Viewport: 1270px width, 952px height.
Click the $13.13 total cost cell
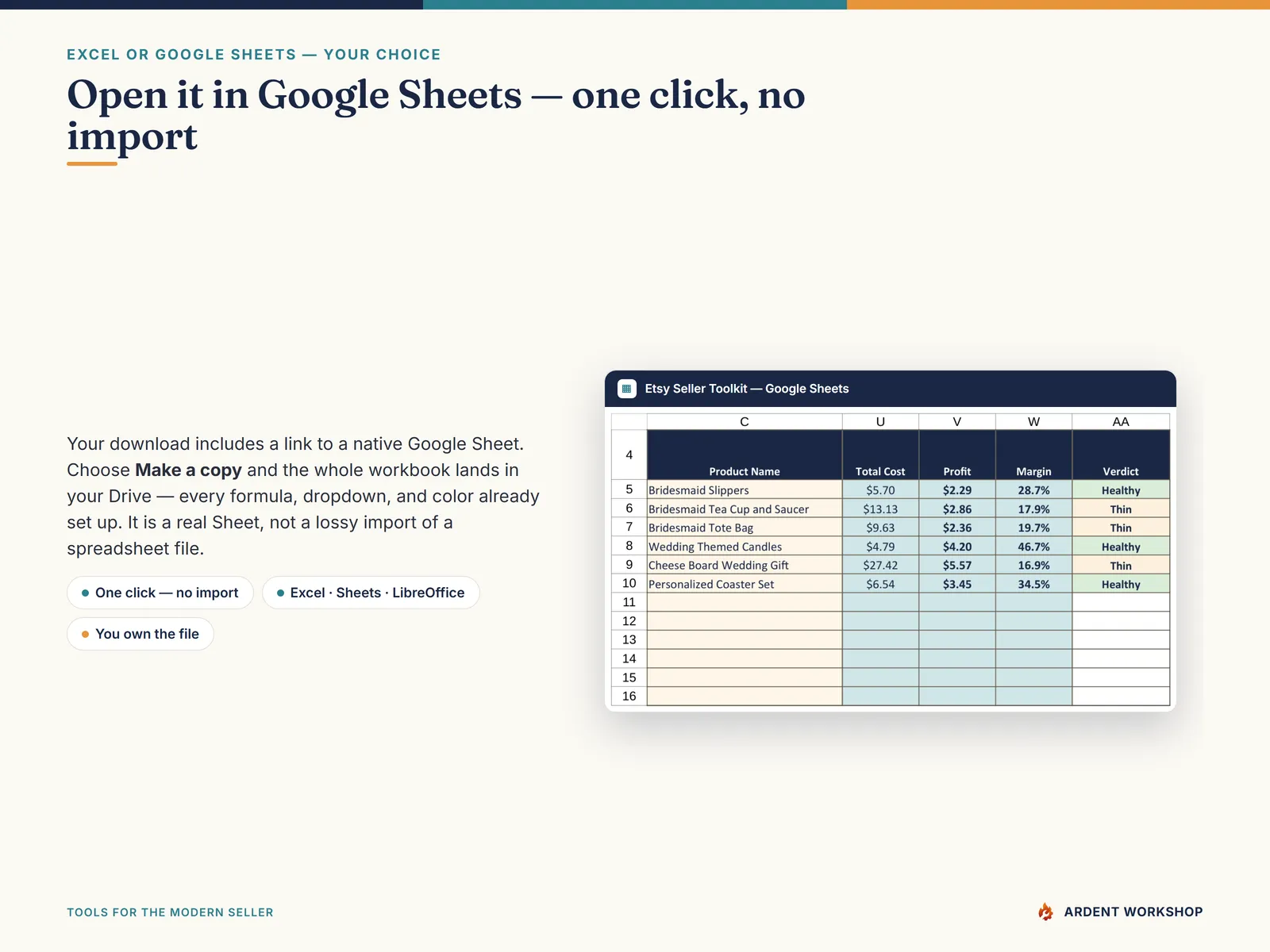(x=880, y=509)
